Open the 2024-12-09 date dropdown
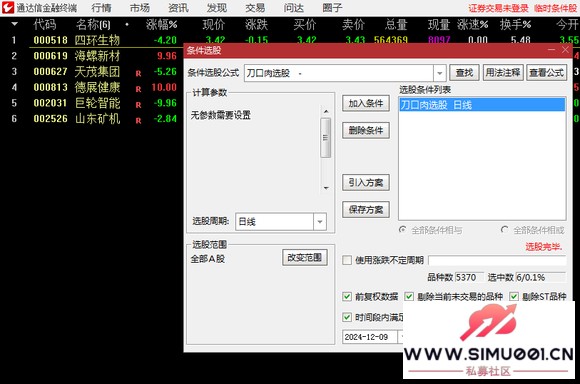The width and height of the screenshot is (580, 384). point(400,337)
